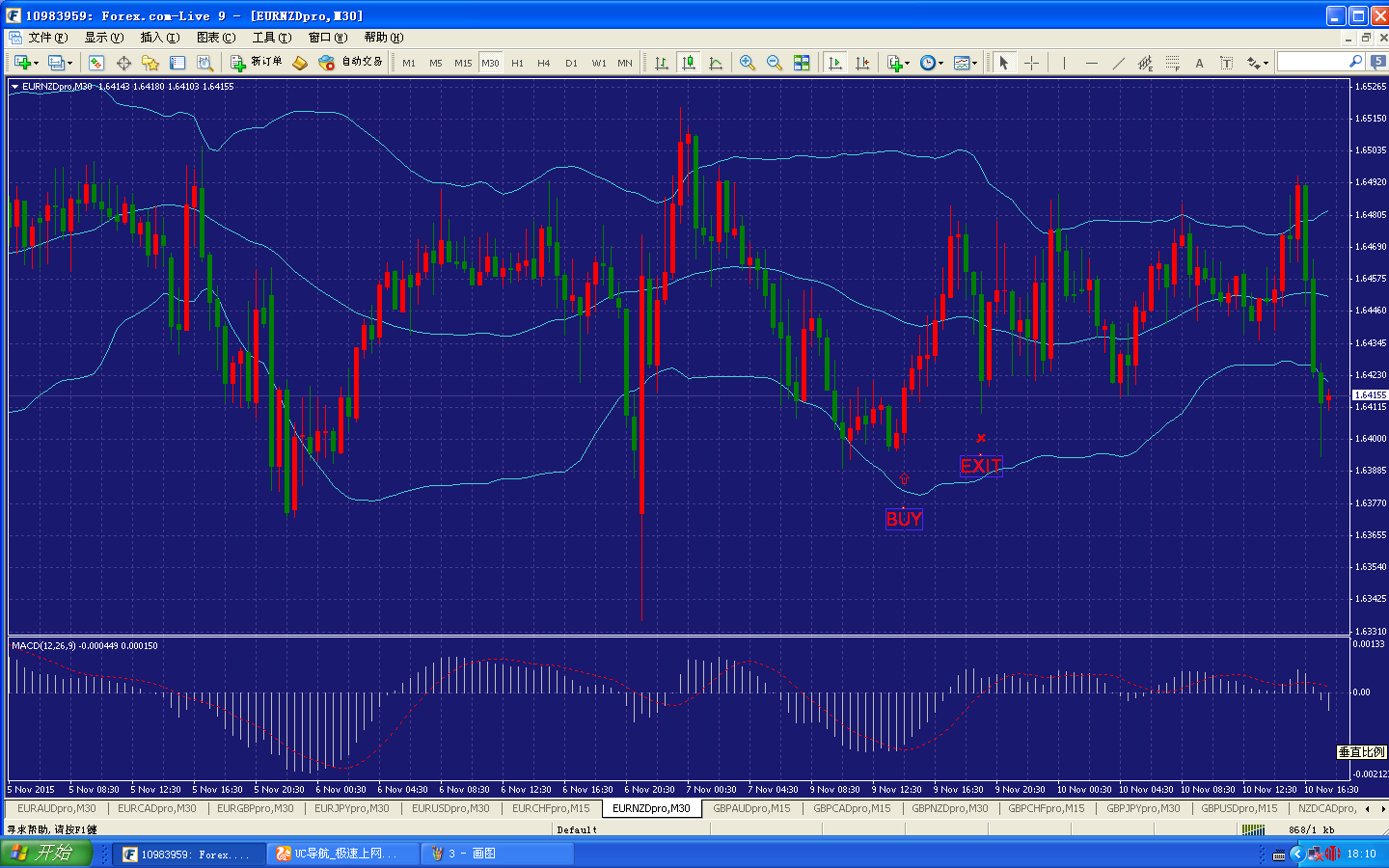Click the 开始 Start button
The width and height of the screenshot is (1389, 868).
[x=45, y=853]
